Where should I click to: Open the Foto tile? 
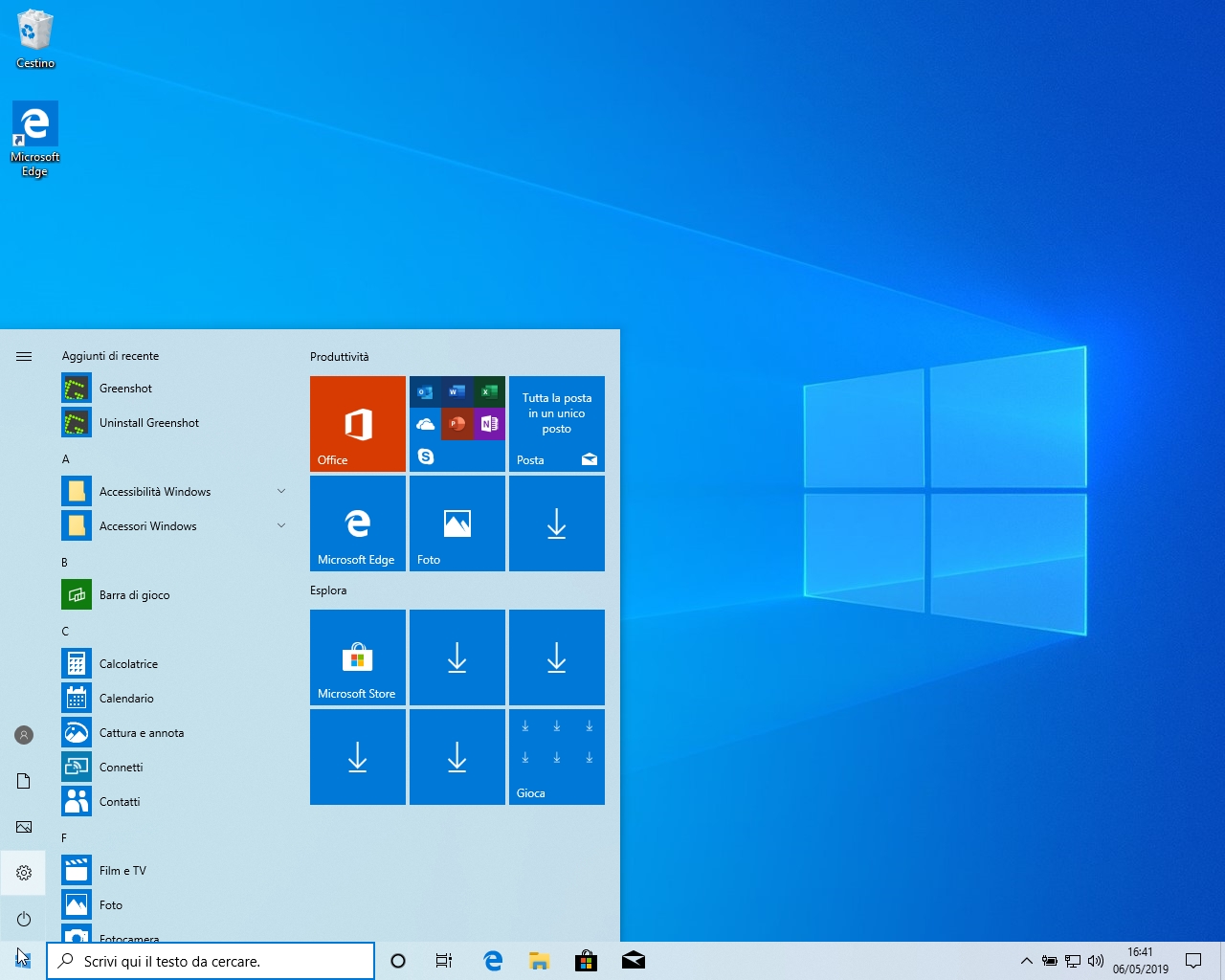tap(457, 523)
